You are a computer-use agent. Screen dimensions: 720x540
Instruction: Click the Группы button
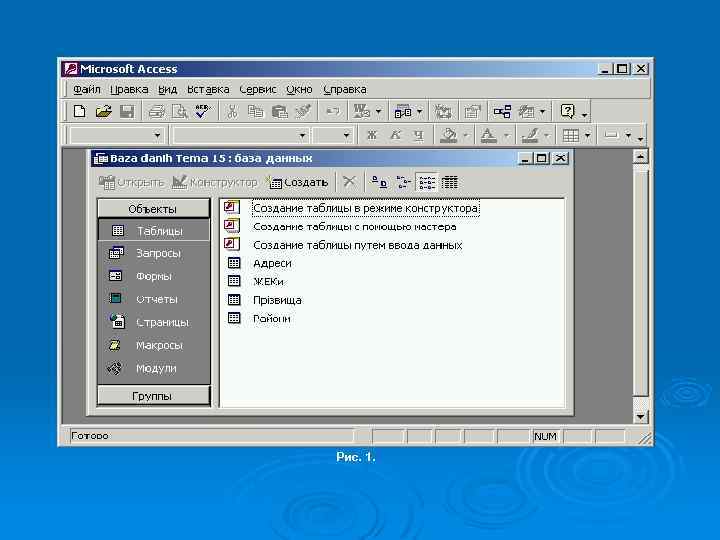point(153,396)
